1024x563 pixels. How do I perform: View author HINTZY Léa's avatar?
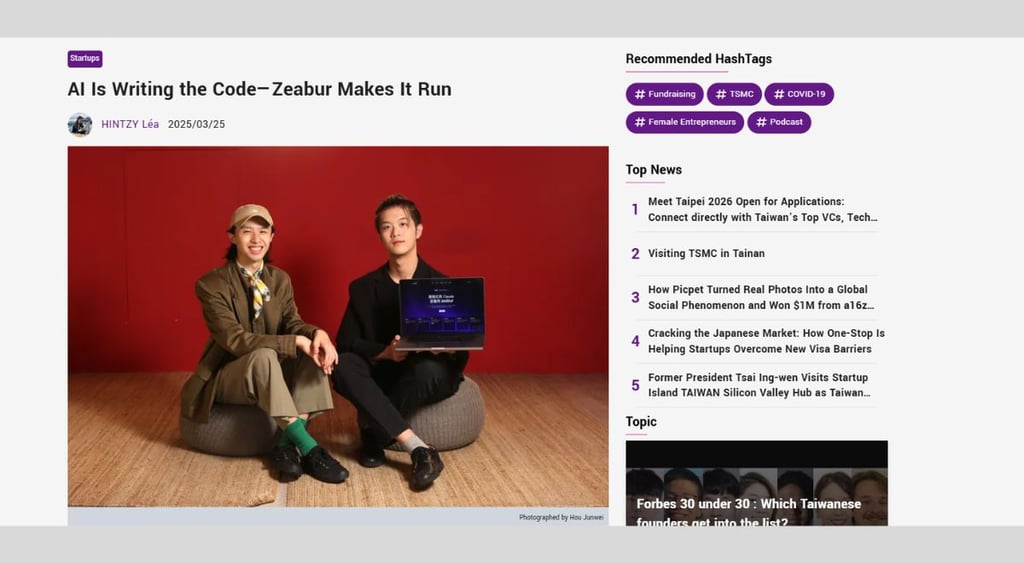click(80, 124)
